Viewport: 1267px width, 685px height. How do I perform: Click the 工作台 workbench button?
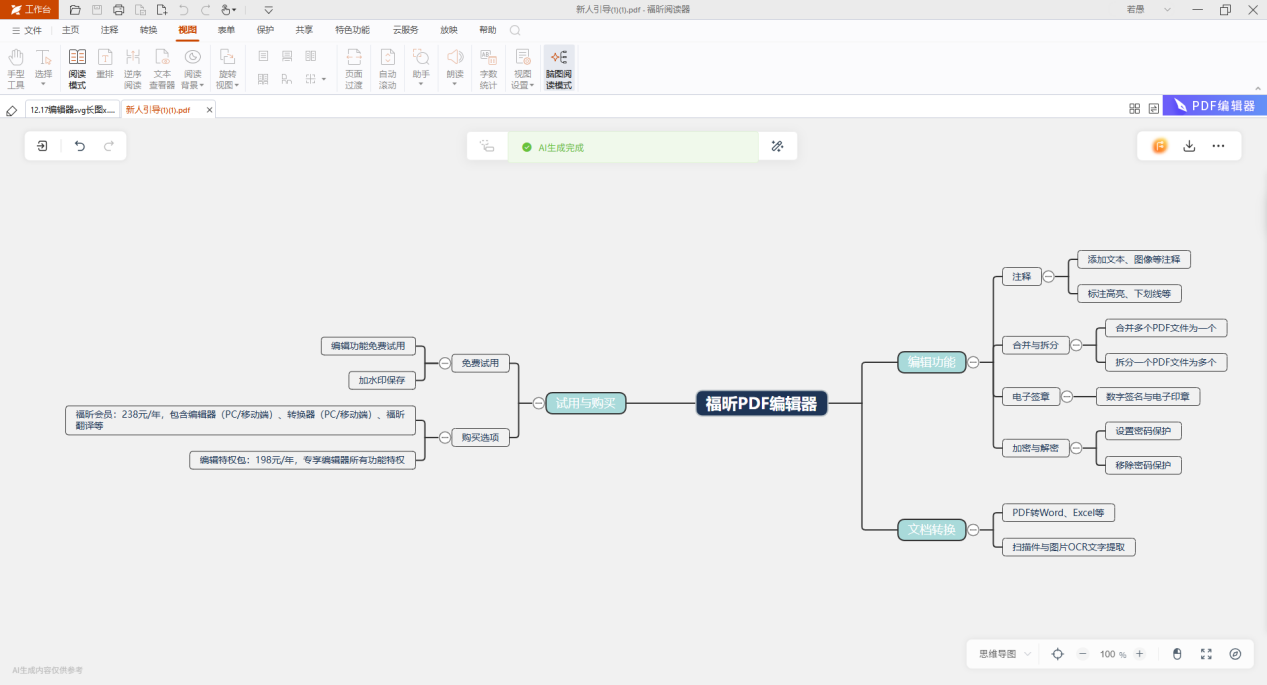click(31, 9)
